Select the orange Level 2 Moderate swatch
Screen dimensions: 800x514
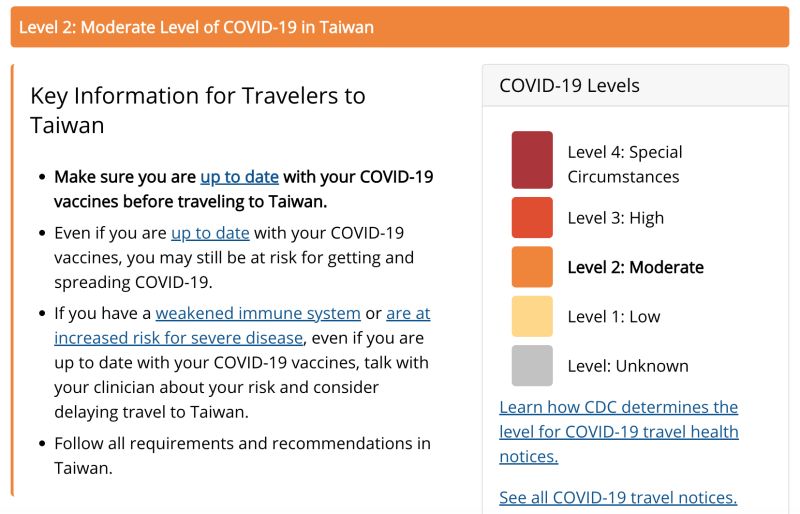tap(532, 267)
